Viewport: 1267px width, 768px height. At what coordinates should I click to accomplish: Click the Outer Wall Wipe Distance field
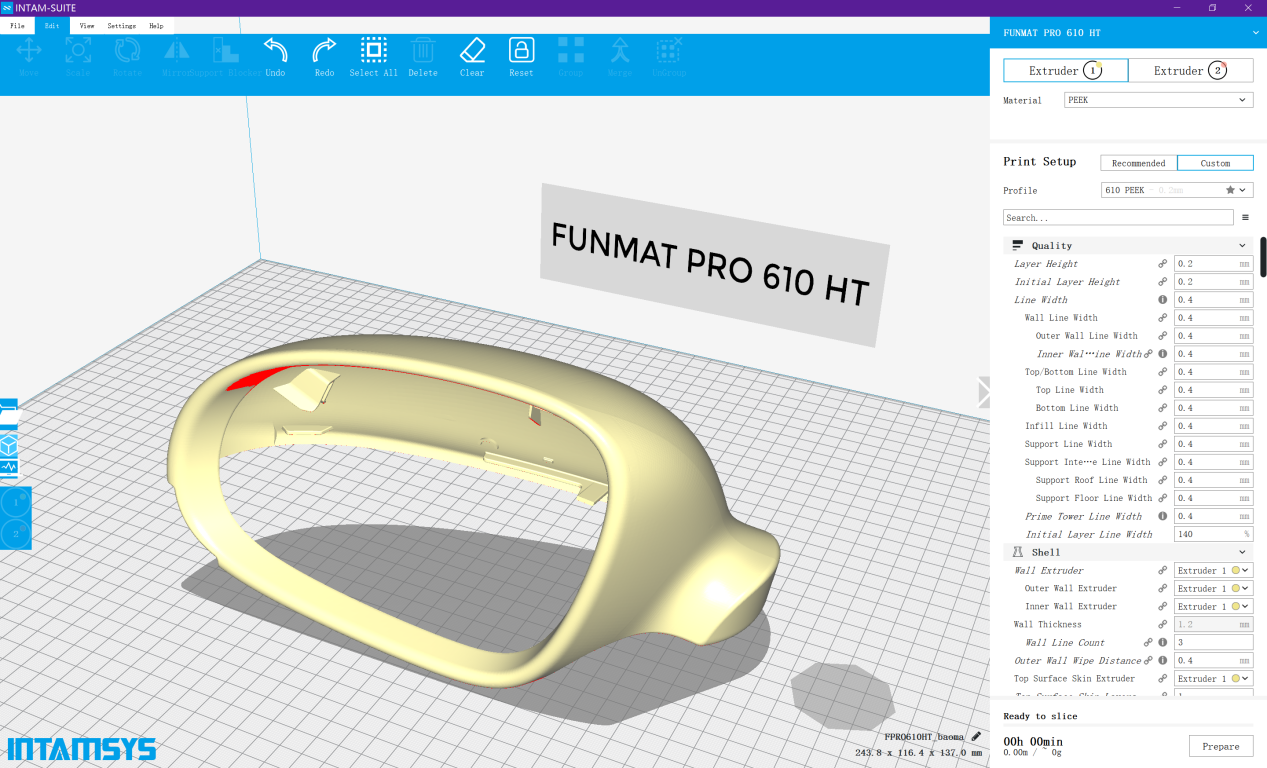coord(1213,660)
